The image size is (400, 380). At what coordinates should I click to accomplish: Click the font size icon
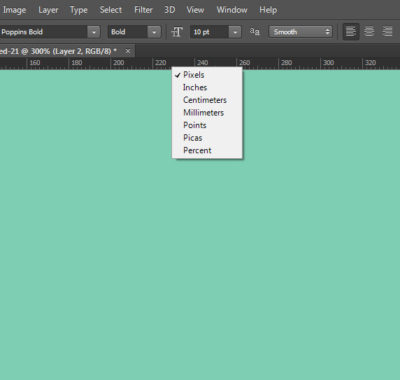click(177, 32)
